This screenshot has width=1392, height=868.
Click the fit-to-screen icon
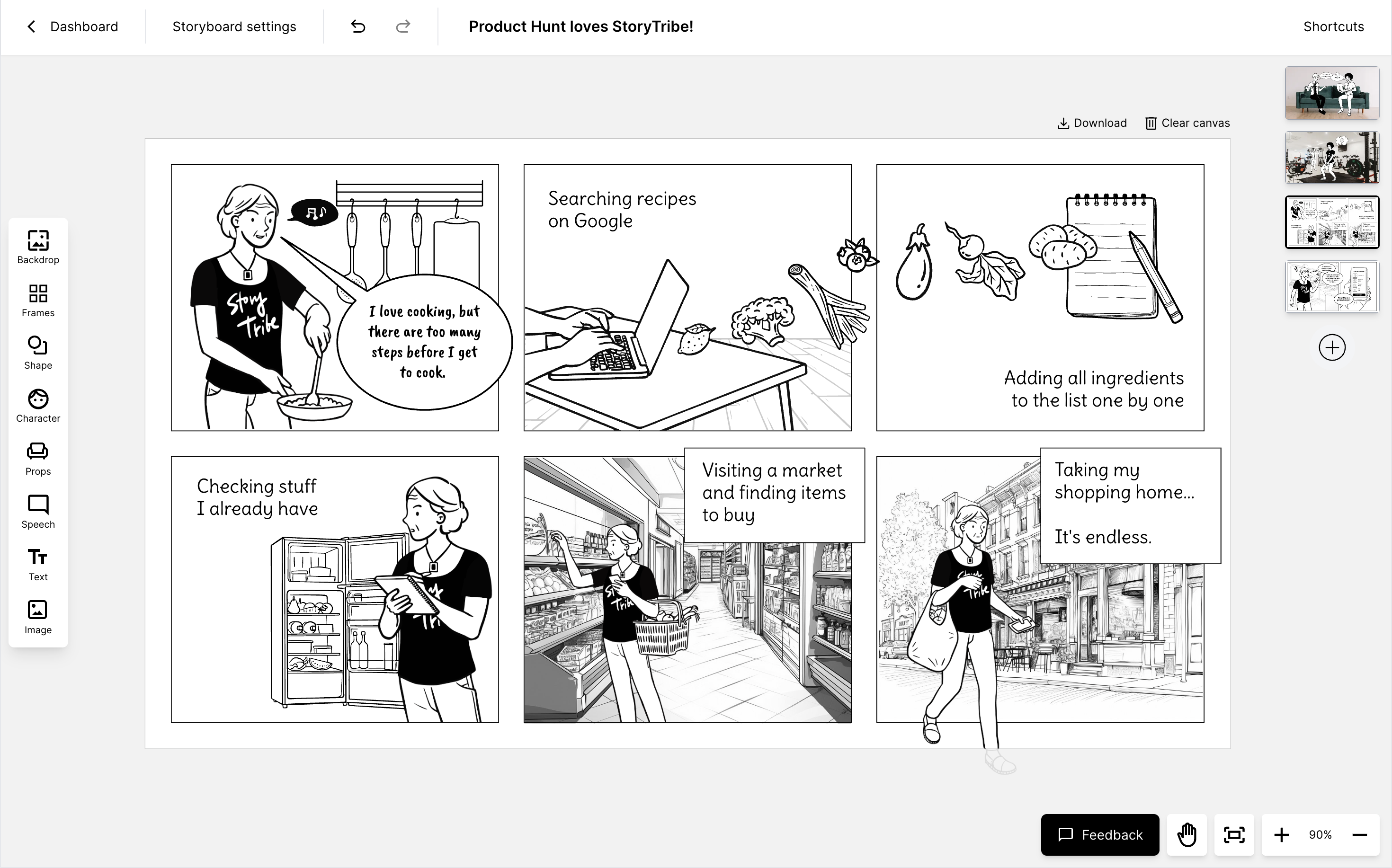click(x=1234, y=835)
